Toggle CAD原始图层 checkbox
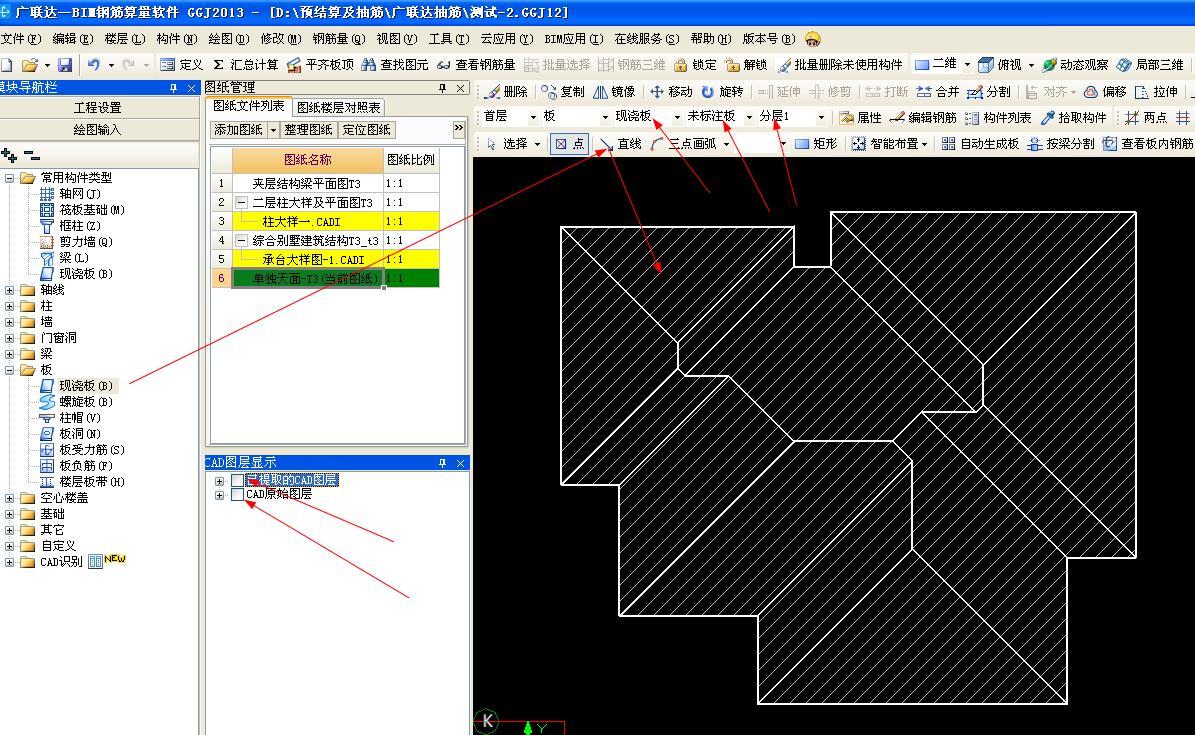1195x735 pixels. [x=238, y=495]
